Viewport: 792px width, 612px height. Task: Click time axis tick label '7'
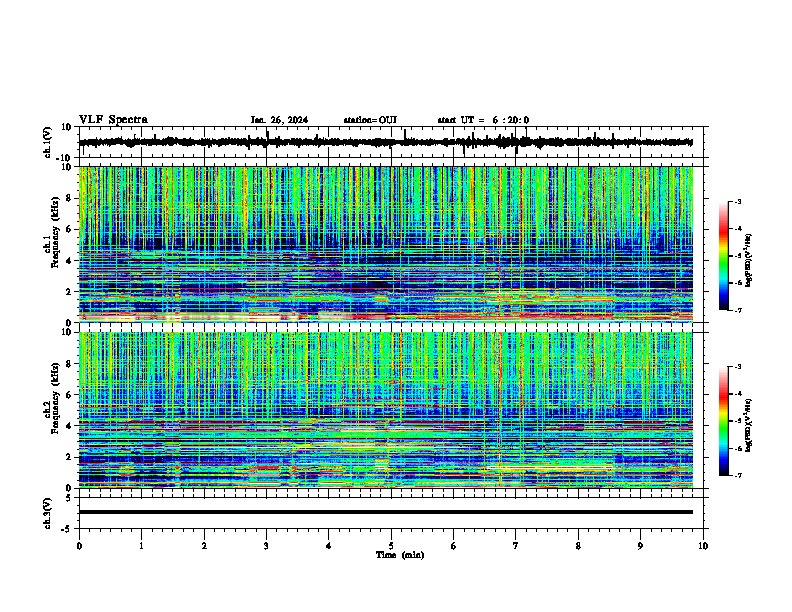pos(516,546)
